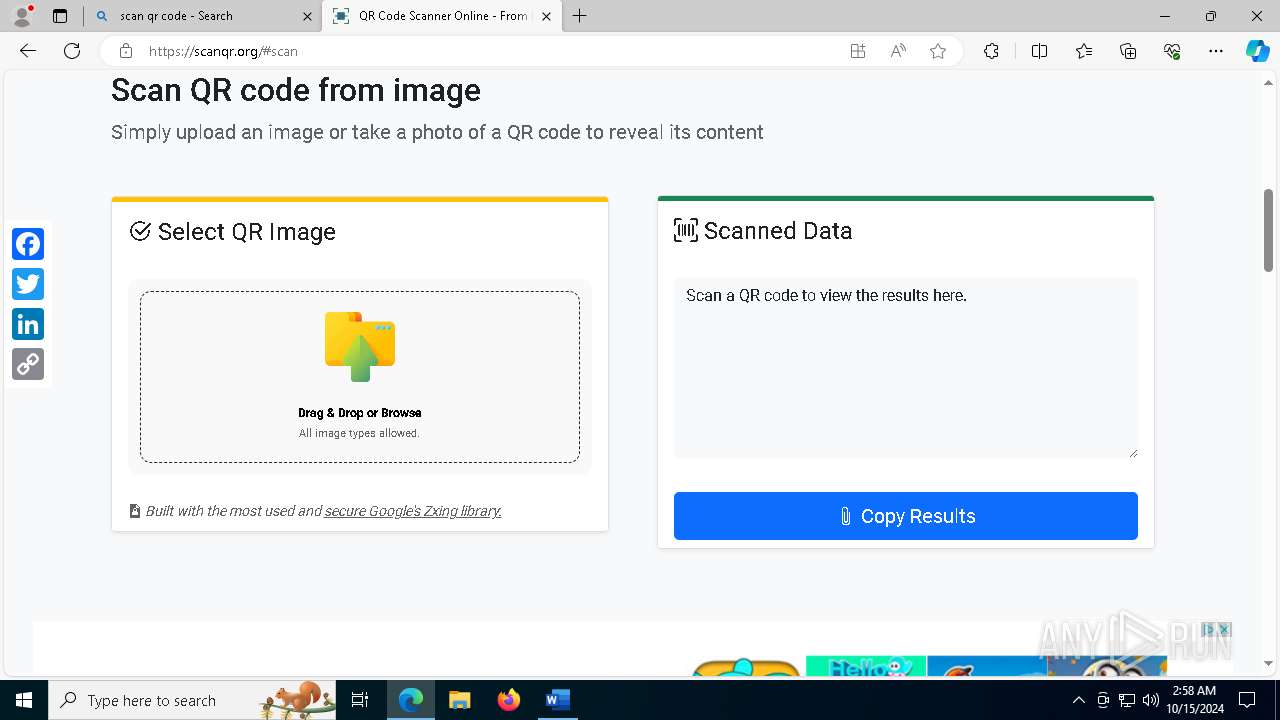Close the scan qr code - Search tab

click(307, 16)
